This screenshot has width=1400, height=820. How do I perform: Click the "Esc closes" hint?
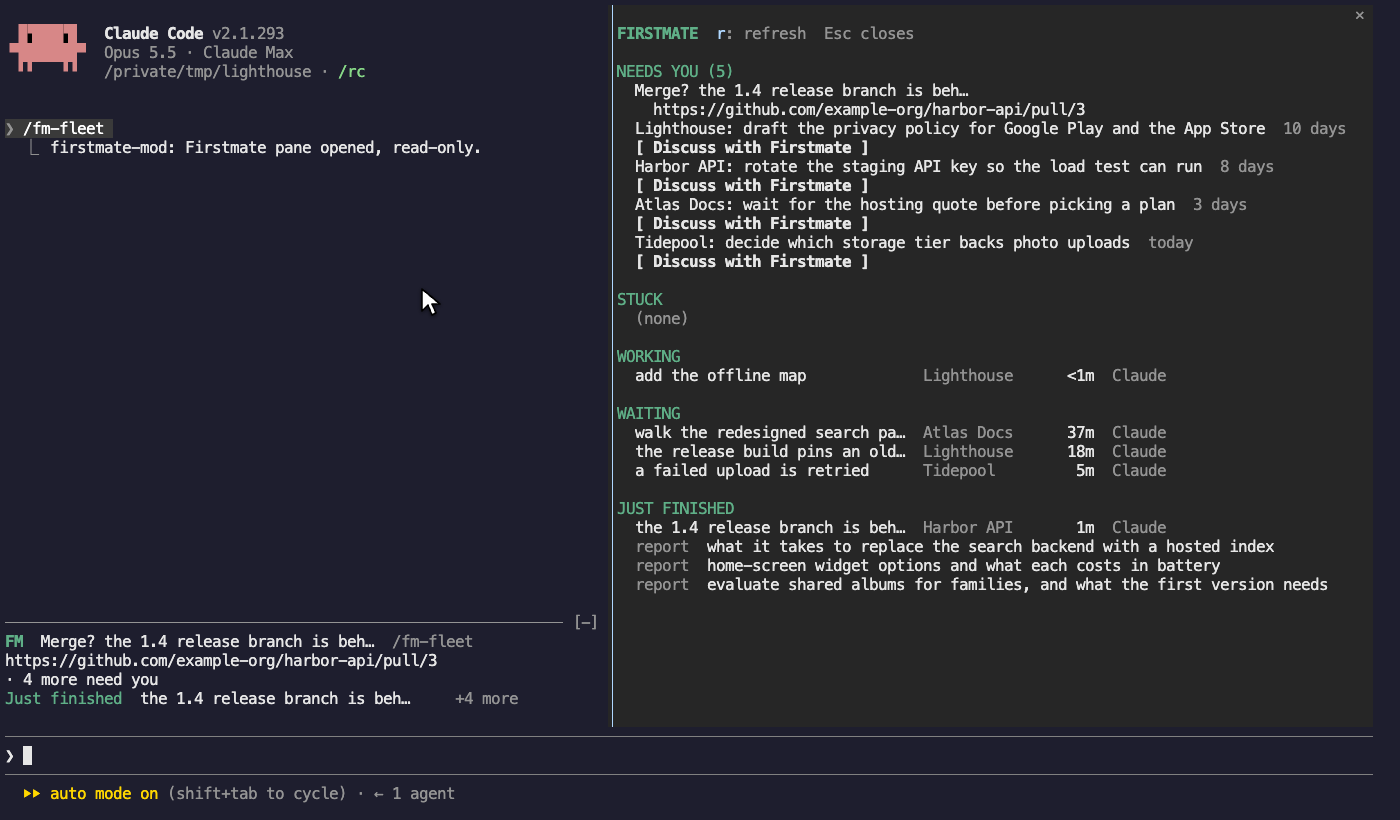pos(869,33)
